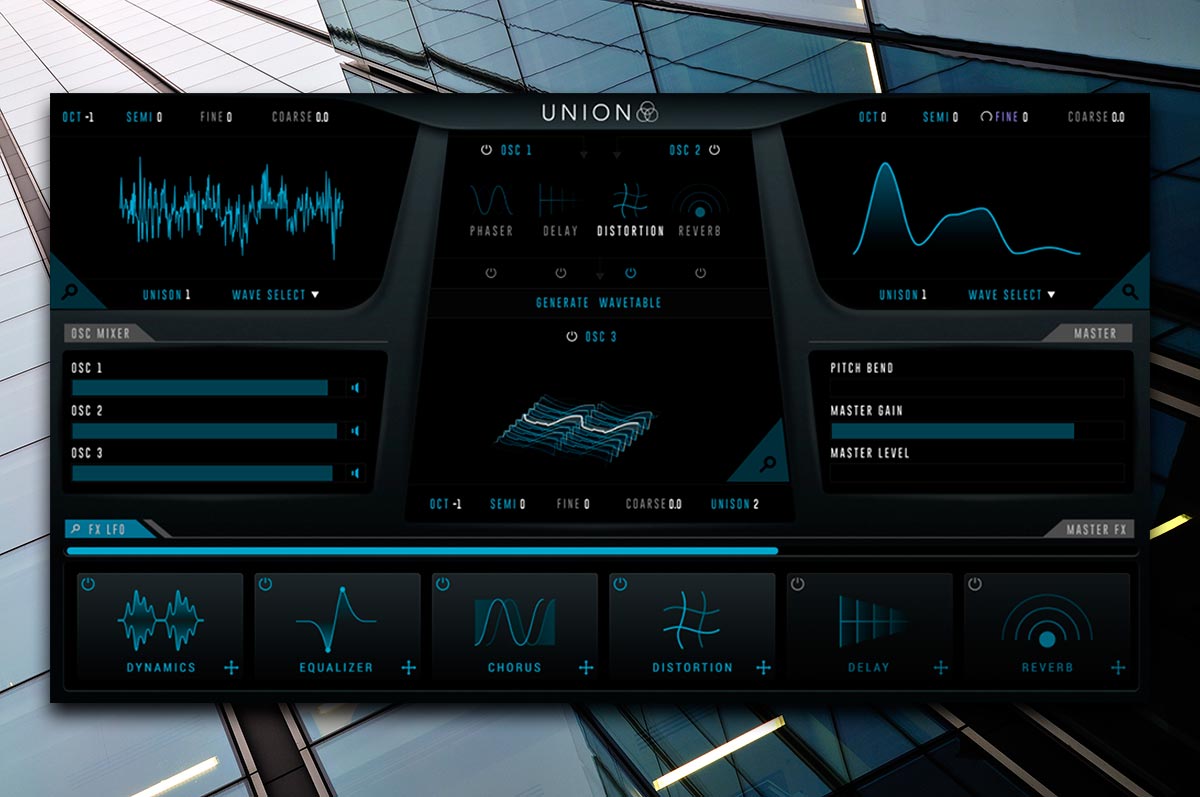Open OSC 1 waveform magnifier
Viewport: 1200px width, 797px height.
[x=72, y=293]
